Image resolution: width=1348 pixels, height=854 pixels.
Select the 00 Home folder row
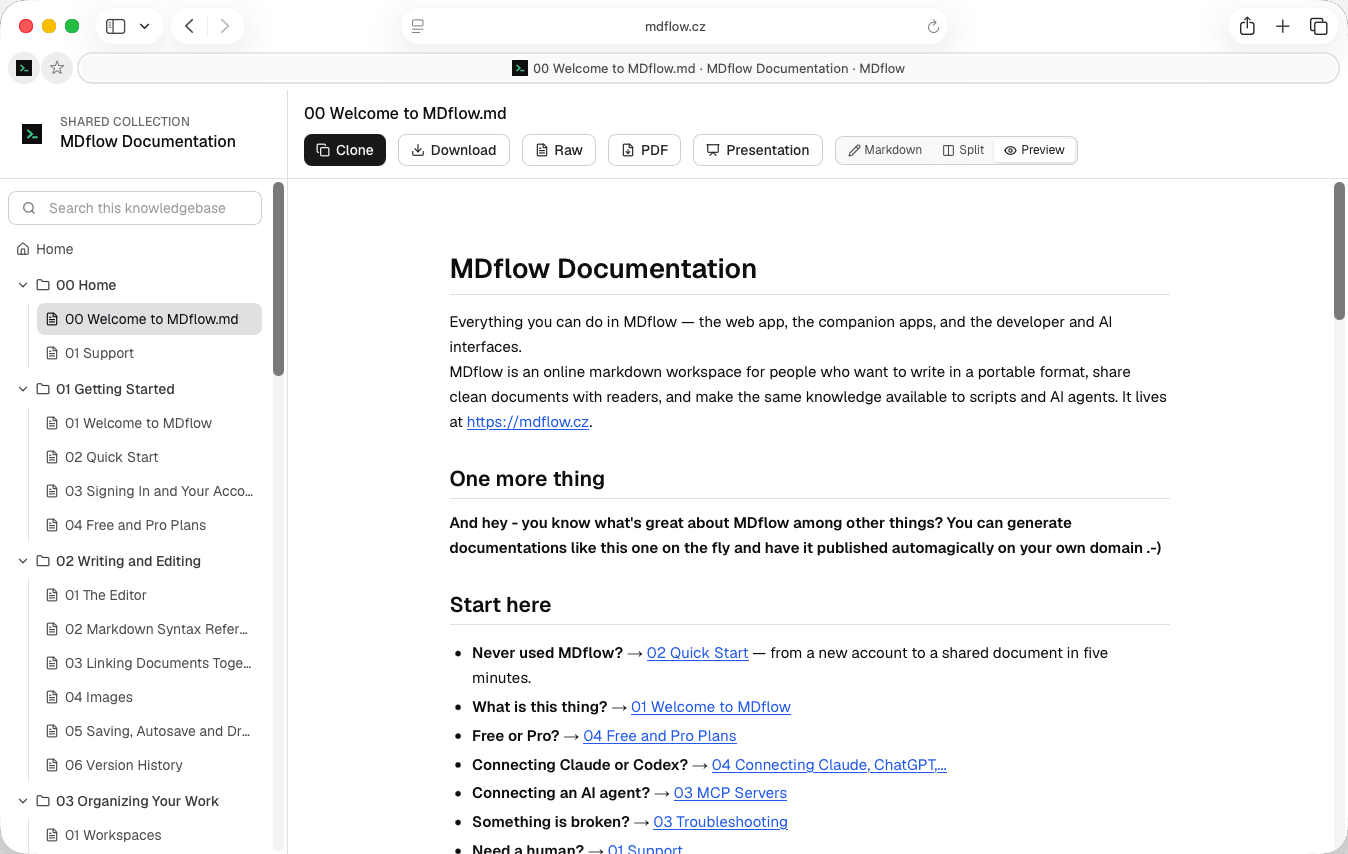pyautogui.click(x=135, y=285)
